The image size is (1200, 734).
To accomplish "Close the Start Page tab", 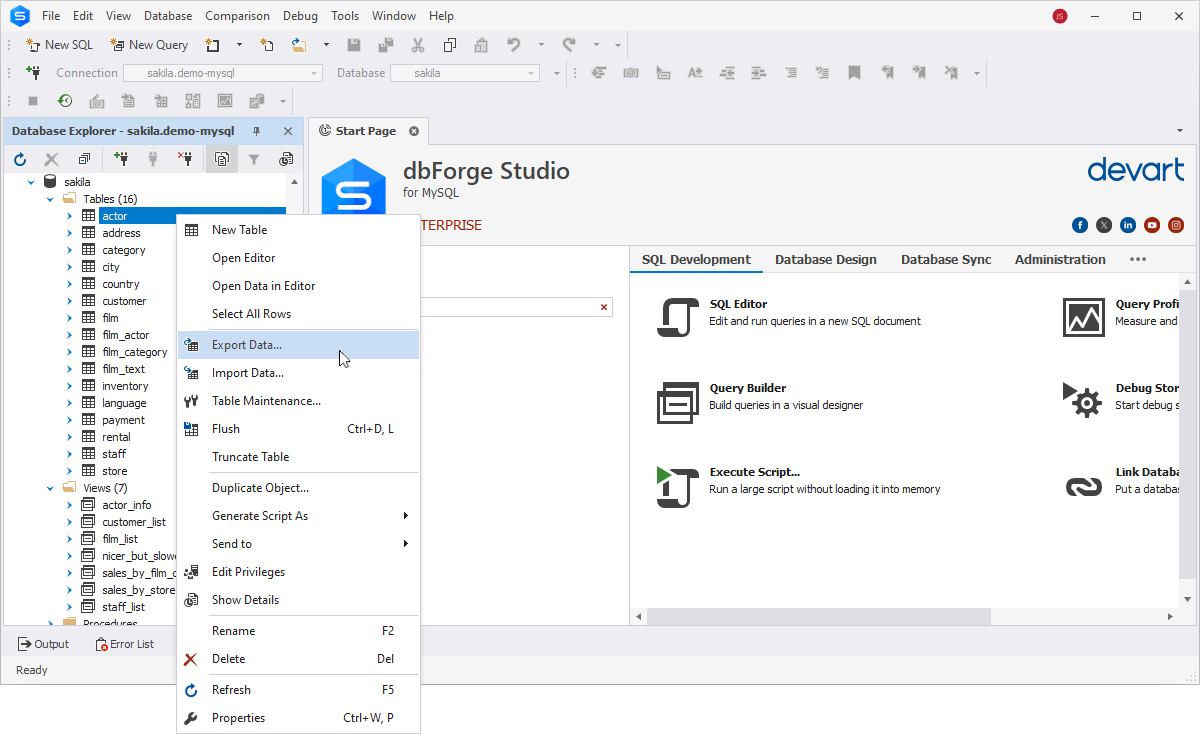I will (414, 131).
